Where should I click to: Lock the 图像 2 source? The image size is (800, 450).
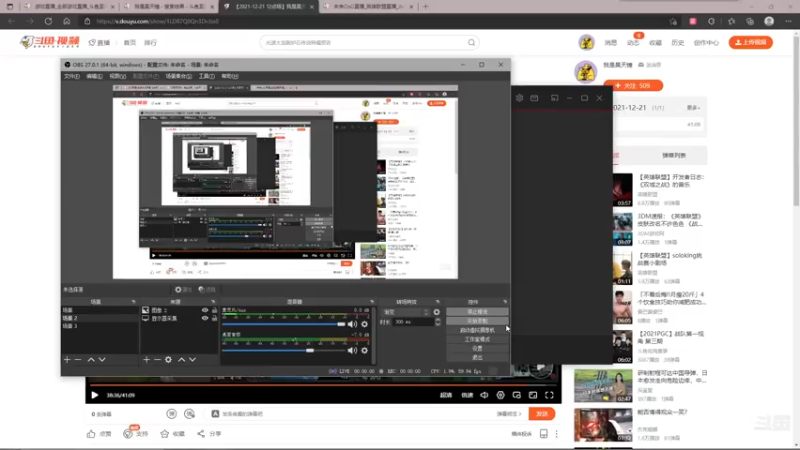click(214, 310)
